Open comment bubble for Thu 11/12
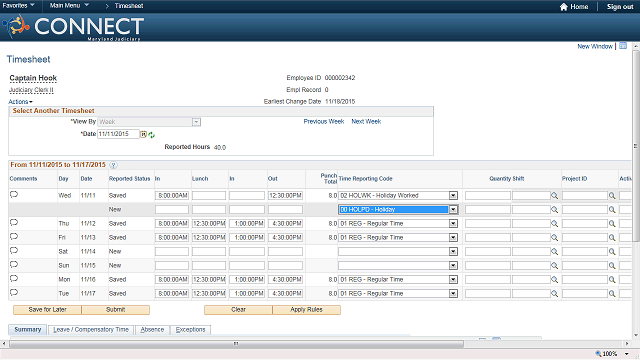The height and width of the screenshot is (360, 640). (x=14, y=222)
